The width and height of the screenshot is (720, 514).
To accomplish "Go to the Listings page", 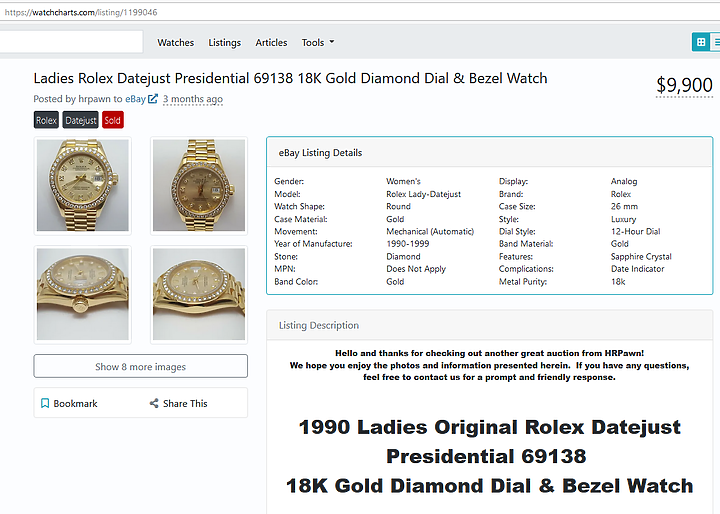I will [x=225, y=43].
